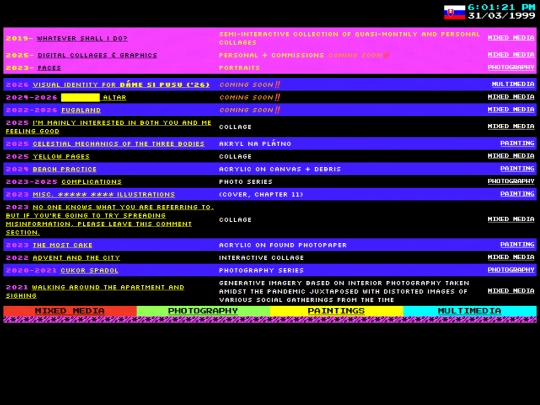Viewport: 540px width, 405px height.
Task: Click Mixed Media tag in Advent and the City row
Action: (511, 257)
